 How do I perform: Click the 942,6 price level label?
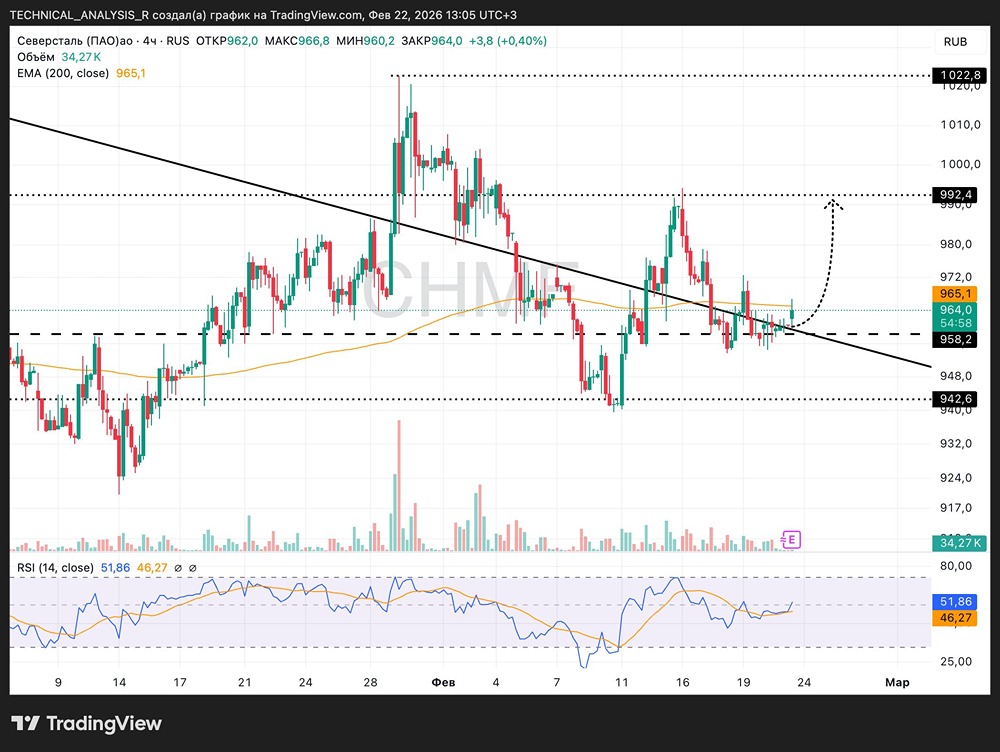[954, 399]
